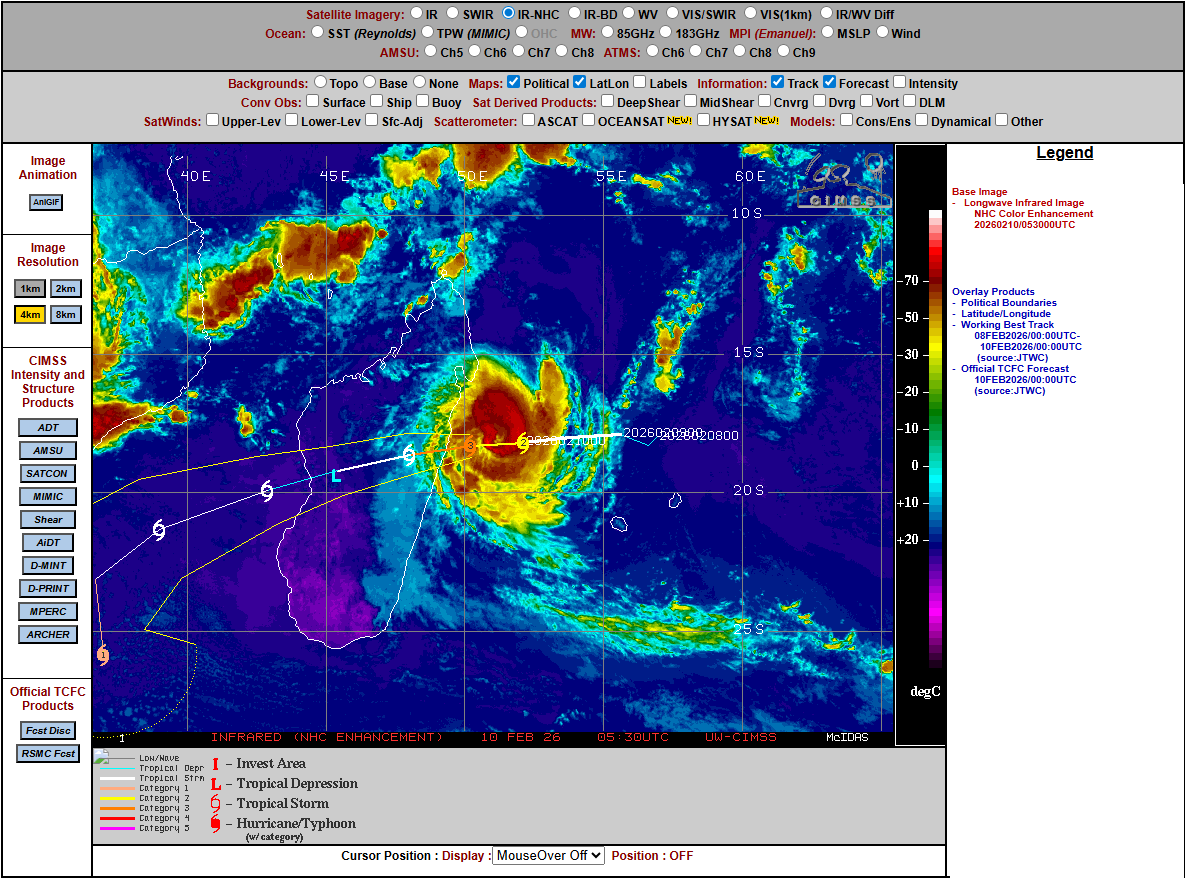Enable the Intensity information checkbox
This screenshot has width=1185, height=878.
[x=899, y=82]
